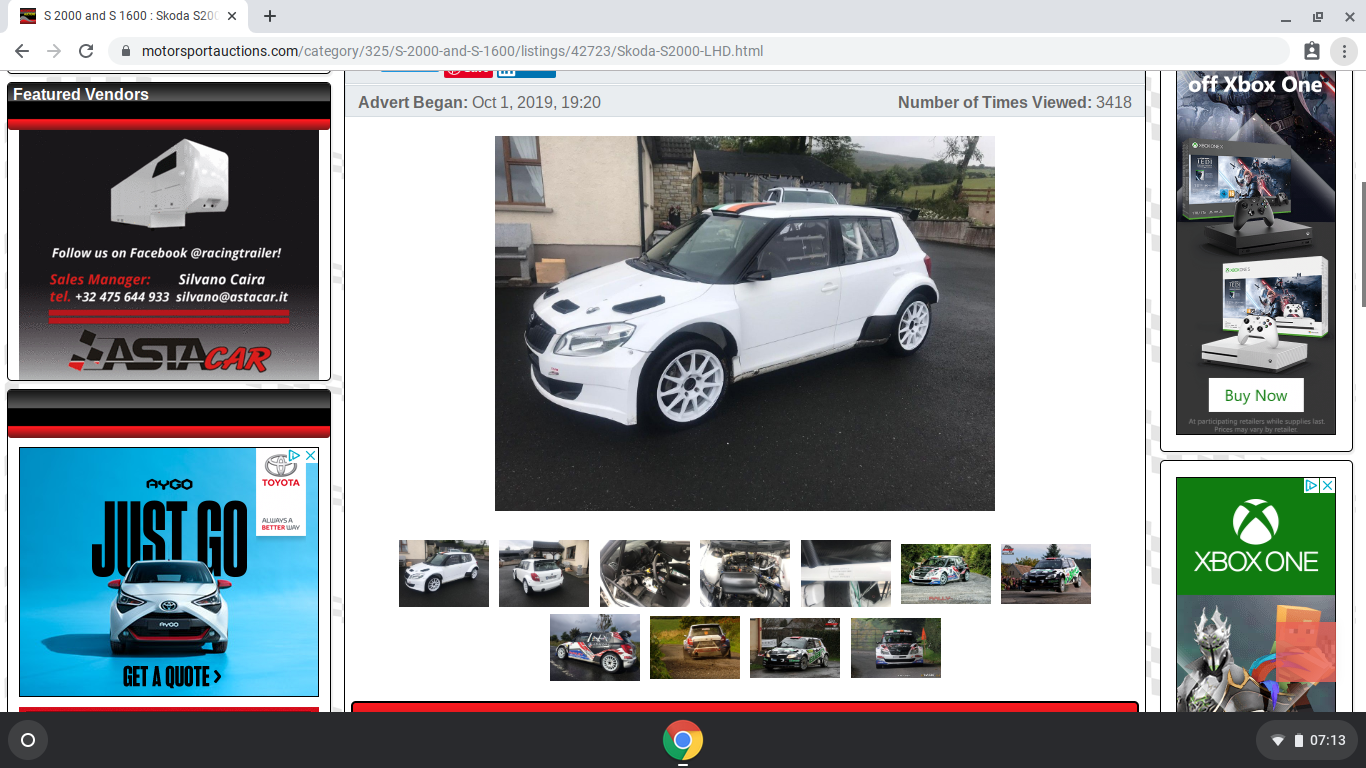Open a new tab with the plus icon
The image size is (1366, 768).
(270, 16)
